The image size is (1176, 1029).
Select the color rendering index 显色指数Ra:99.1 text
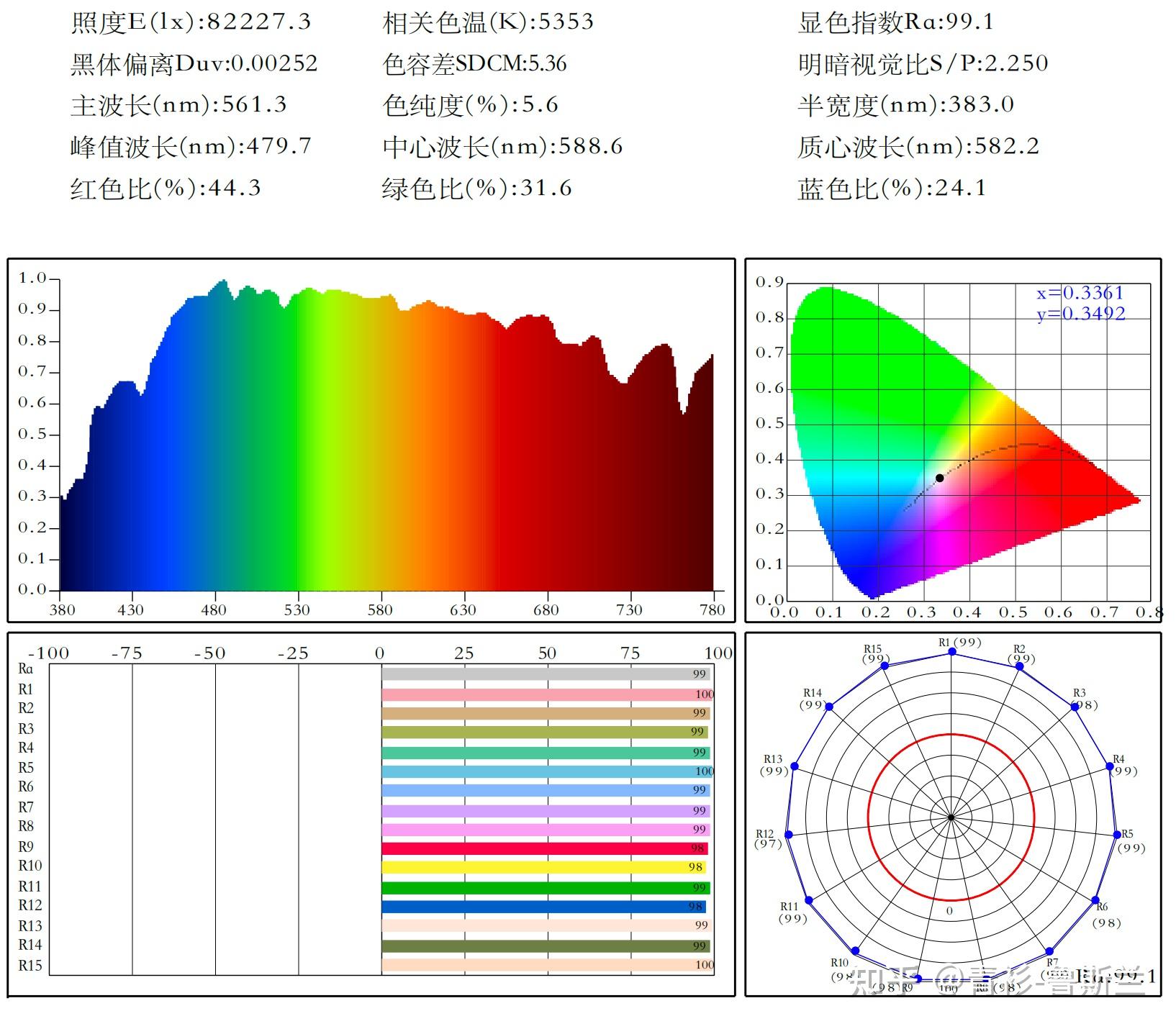point(896,22)
